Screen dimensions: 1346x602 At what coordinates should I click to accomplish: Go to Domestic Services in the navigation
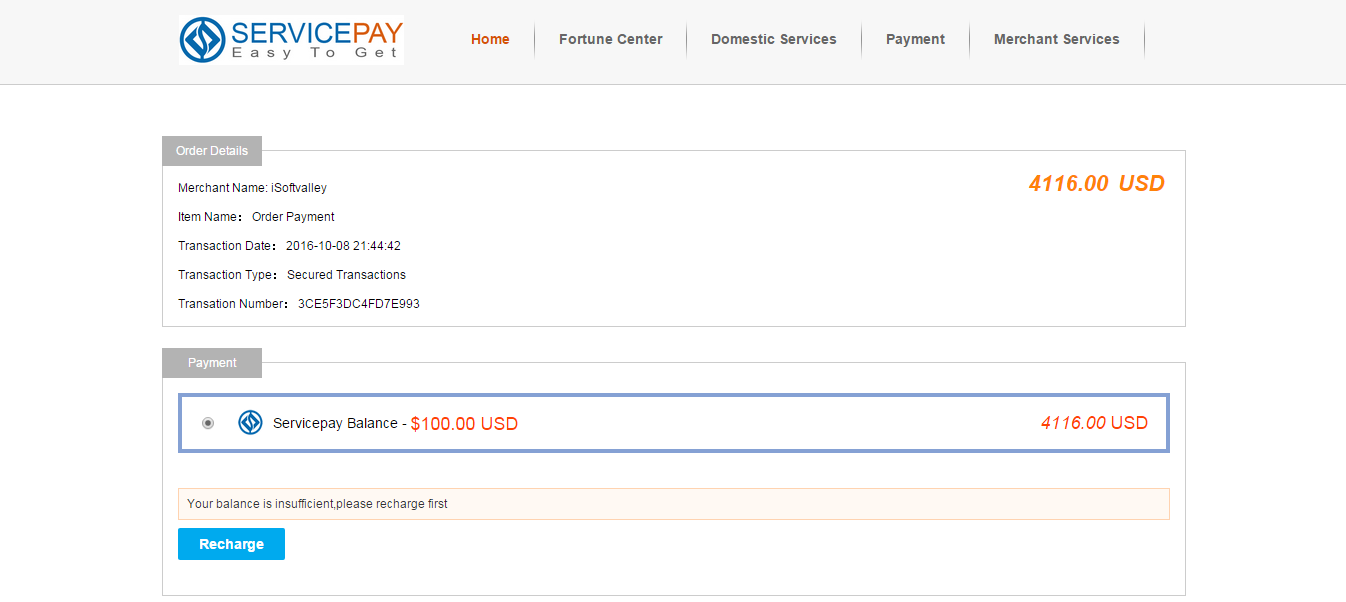pos(774,40)
